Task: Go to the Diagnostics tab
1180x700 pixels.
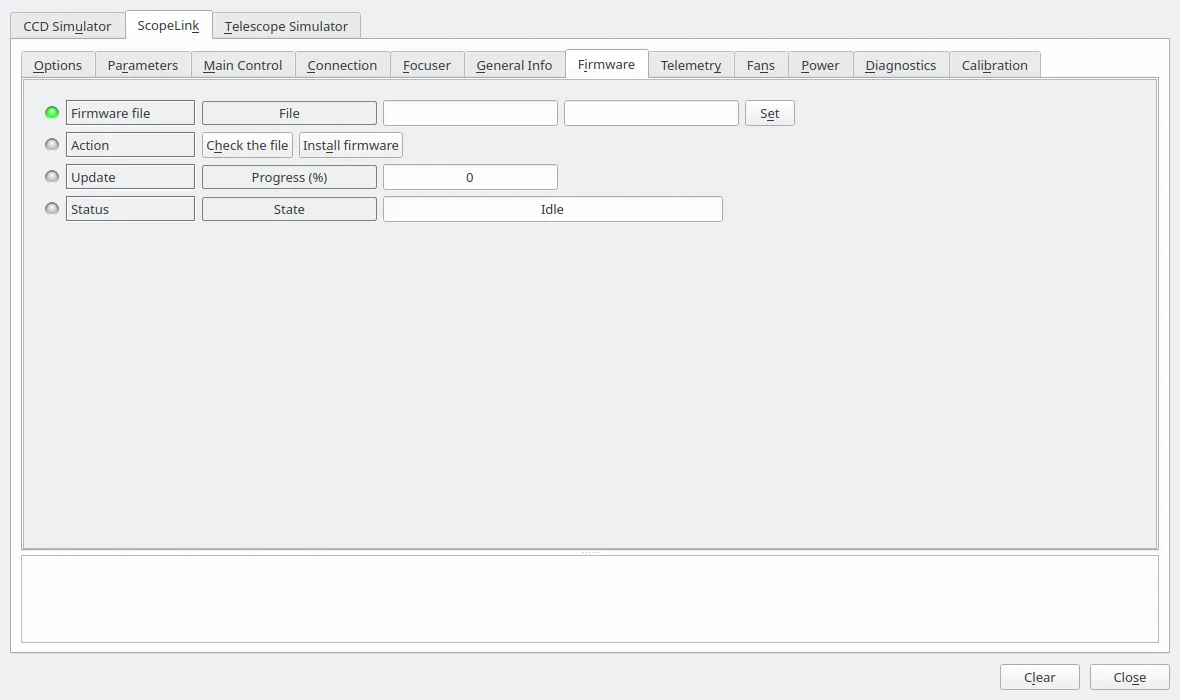Action: click(x=901, y=65)
